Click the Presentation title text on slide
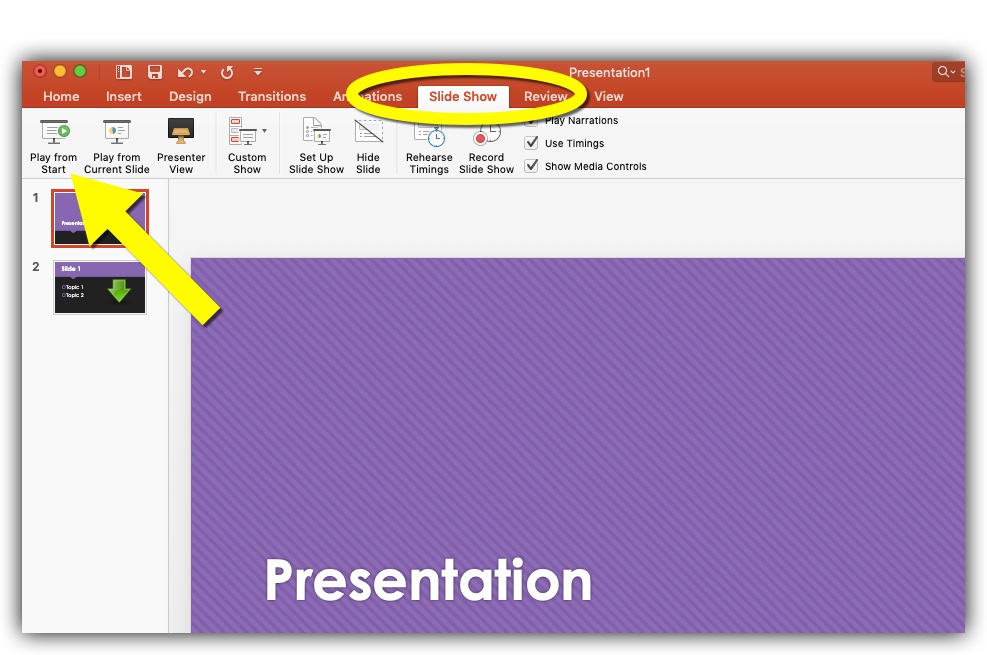The height and width of the screenshot is (655, 987). coord(428,580)
